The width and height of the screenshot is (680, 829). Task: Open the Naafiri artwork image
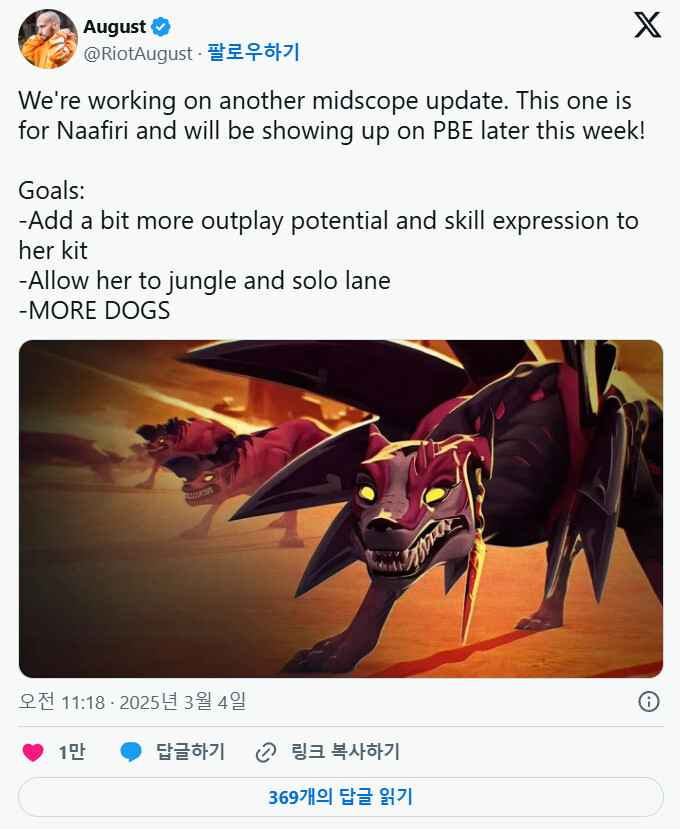[341, 509]
